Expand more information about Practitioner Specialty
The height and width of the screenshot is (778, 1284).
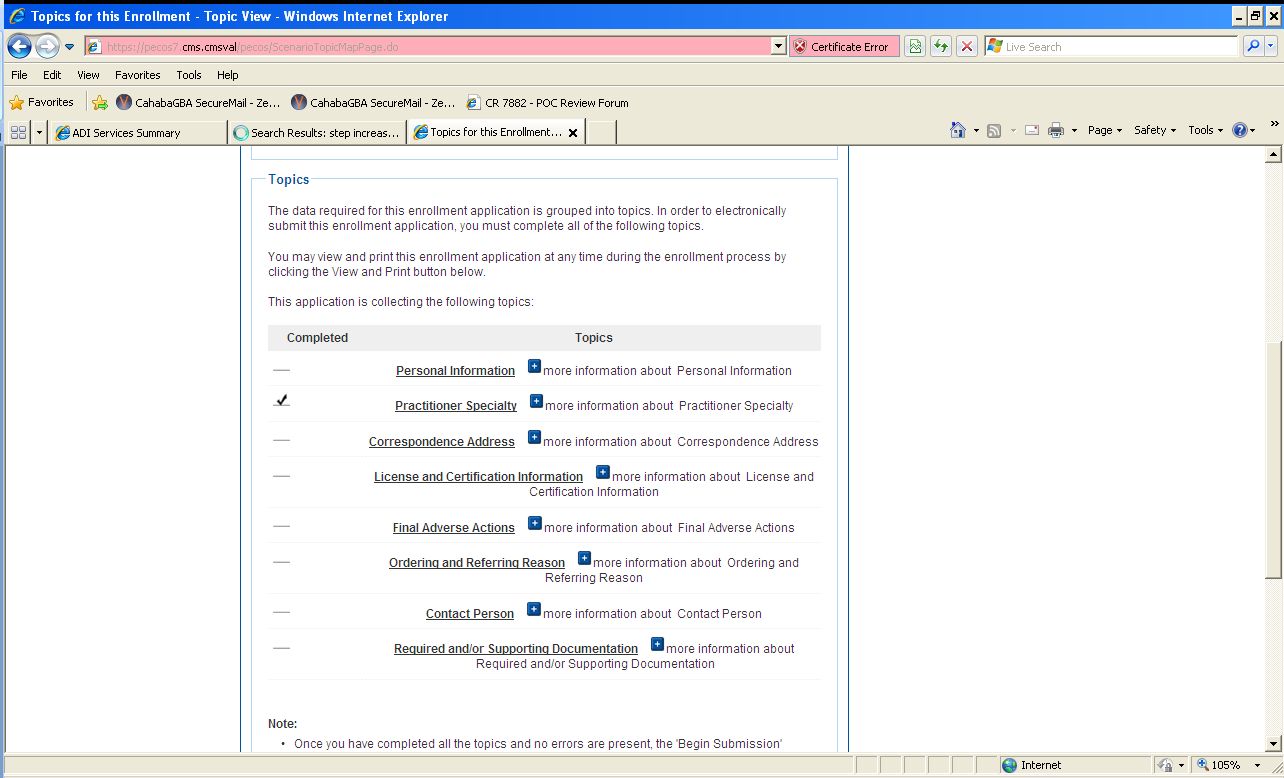pyautogui.click(x=536, y=402)
